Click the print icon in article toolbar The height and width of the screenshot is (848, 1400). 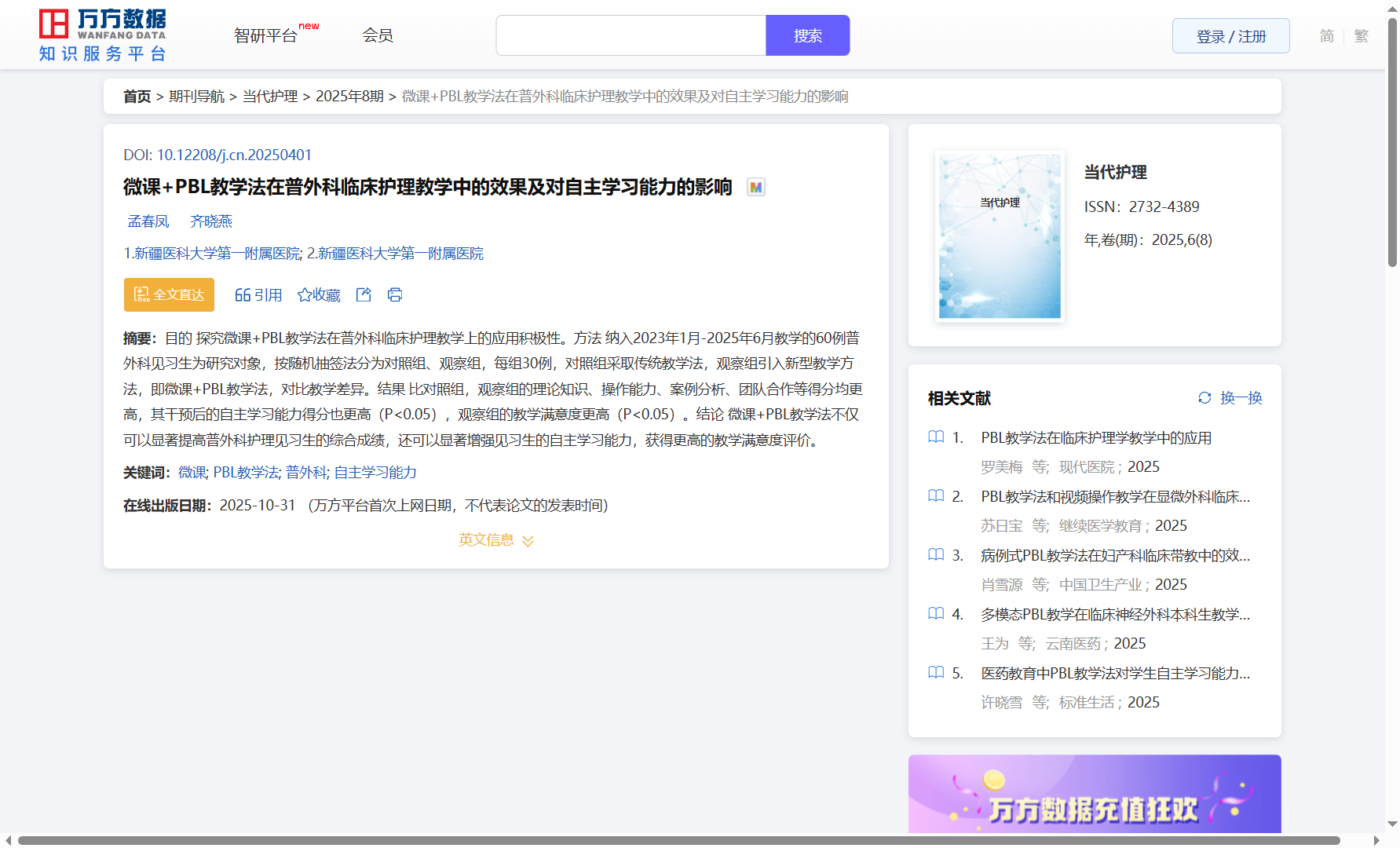pos(395,294)
